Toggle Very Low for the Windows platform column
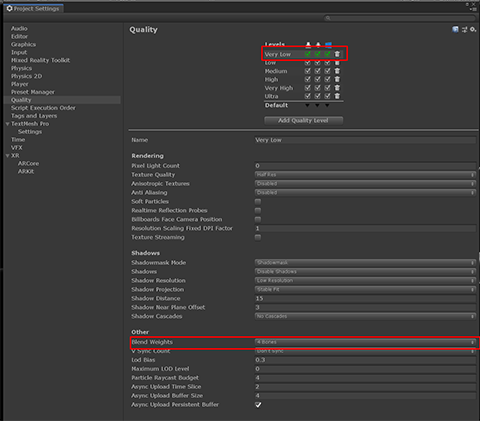The height and width of the screenshot is (421, 480). (328, 54)
